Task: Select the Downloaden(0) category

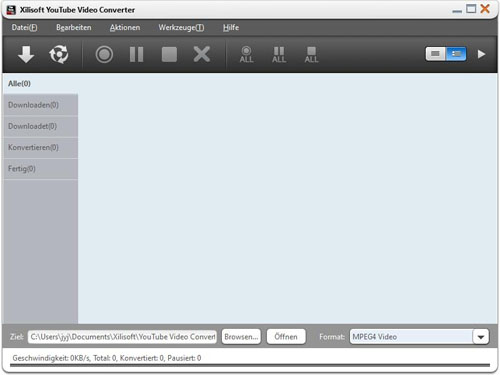Action: click(x=40, y=105)
